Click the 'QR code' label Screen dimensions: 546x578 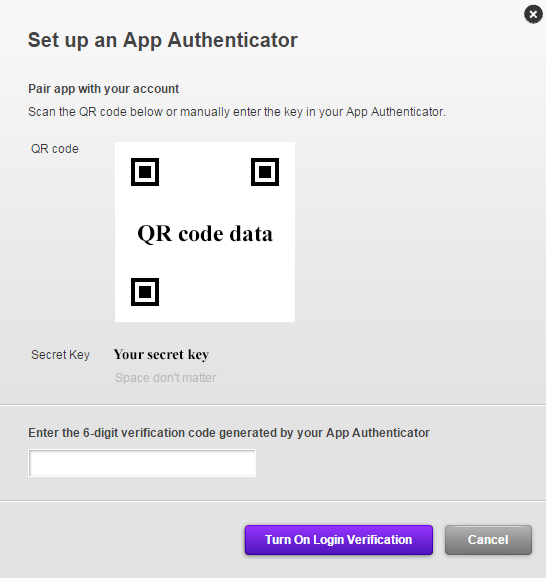point(55,149)
